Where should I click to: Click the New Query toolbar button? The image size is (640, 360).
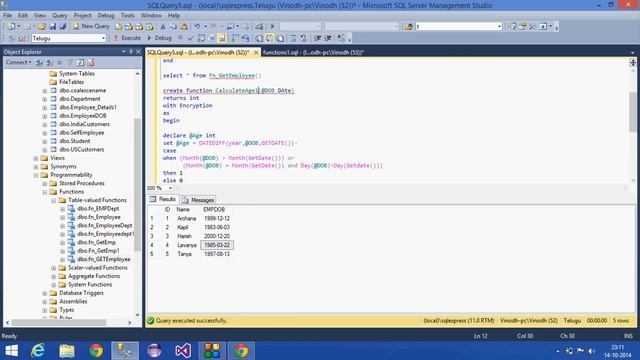tap(91, 26)
